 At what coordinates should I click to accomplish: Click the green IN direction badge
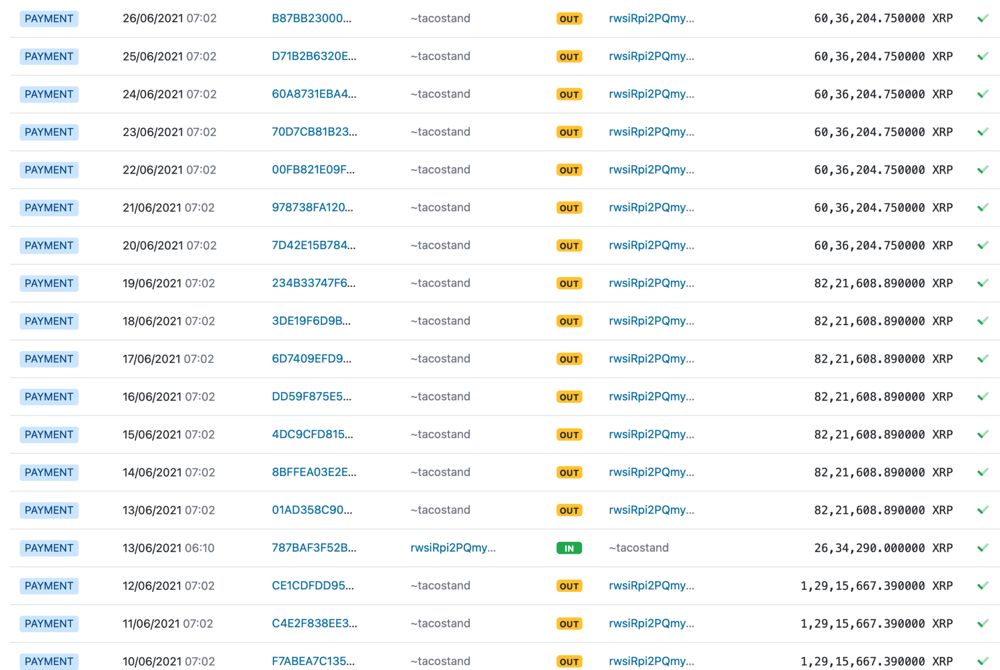569,548
